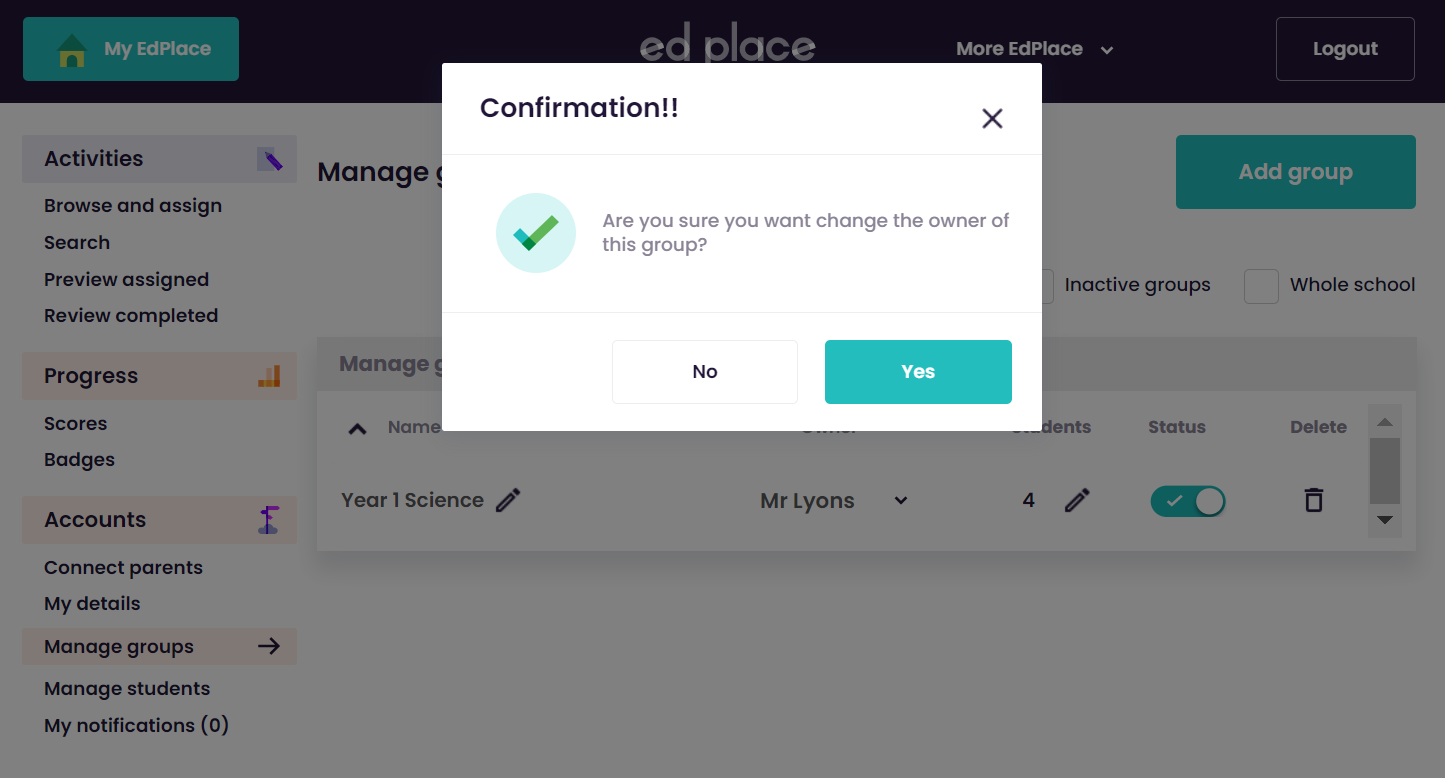Close the Confirmation dialog with X
The width and height of the screenshot is (1445, 778).
(x=992, y=118)
